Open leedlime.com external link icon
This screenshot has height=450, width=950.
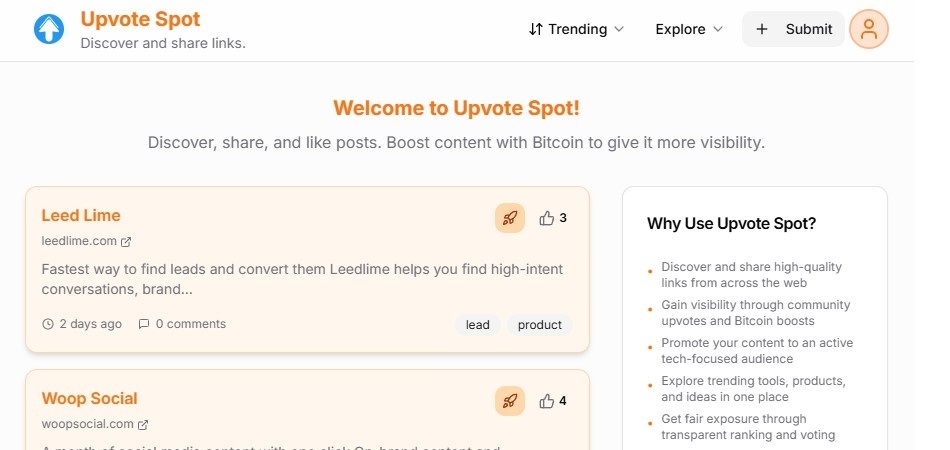[126, 241]
